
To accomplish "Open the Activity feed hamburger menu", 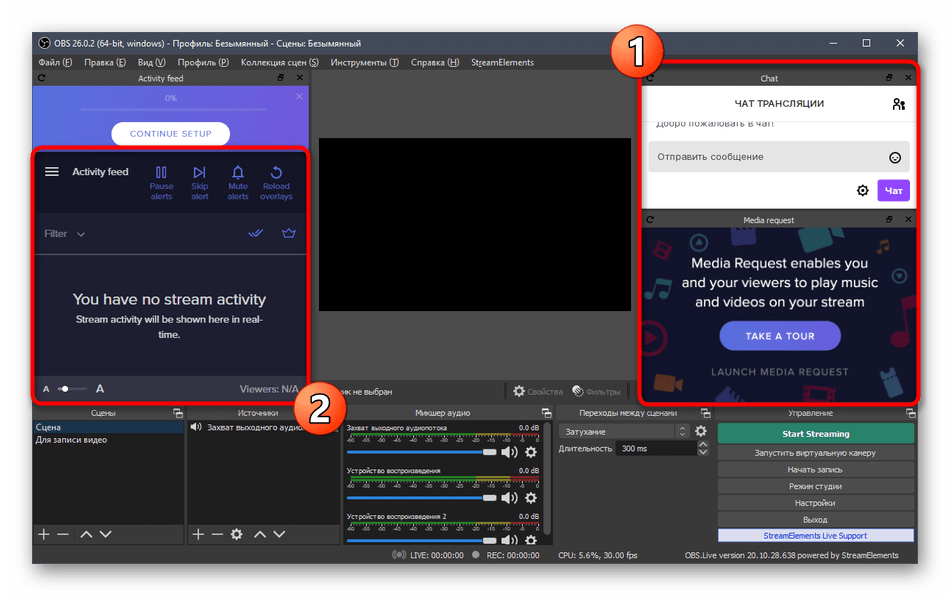I will point(52,172).
